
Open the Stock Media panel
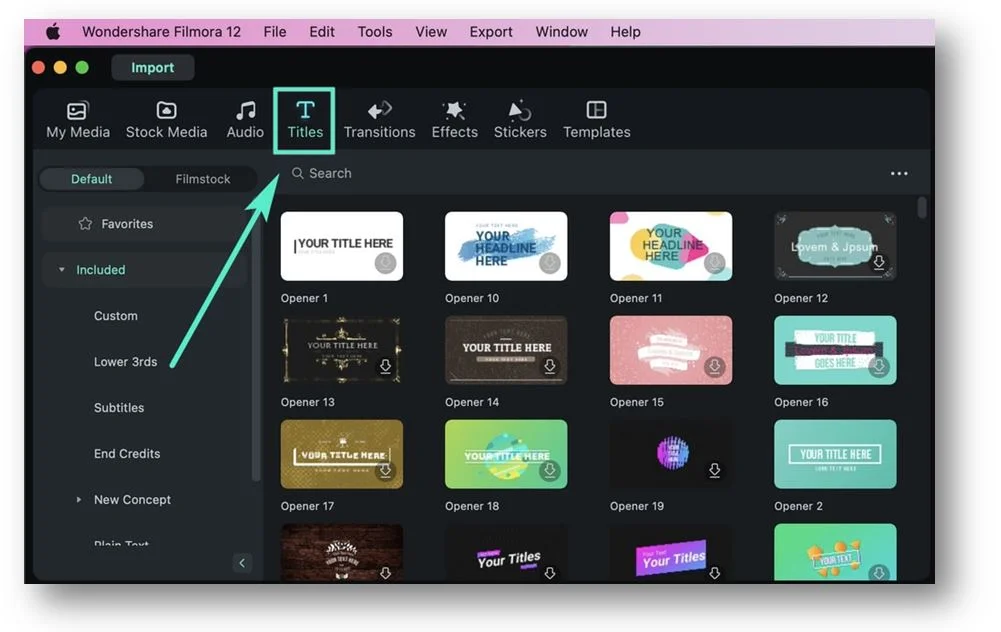click(166, 119)
